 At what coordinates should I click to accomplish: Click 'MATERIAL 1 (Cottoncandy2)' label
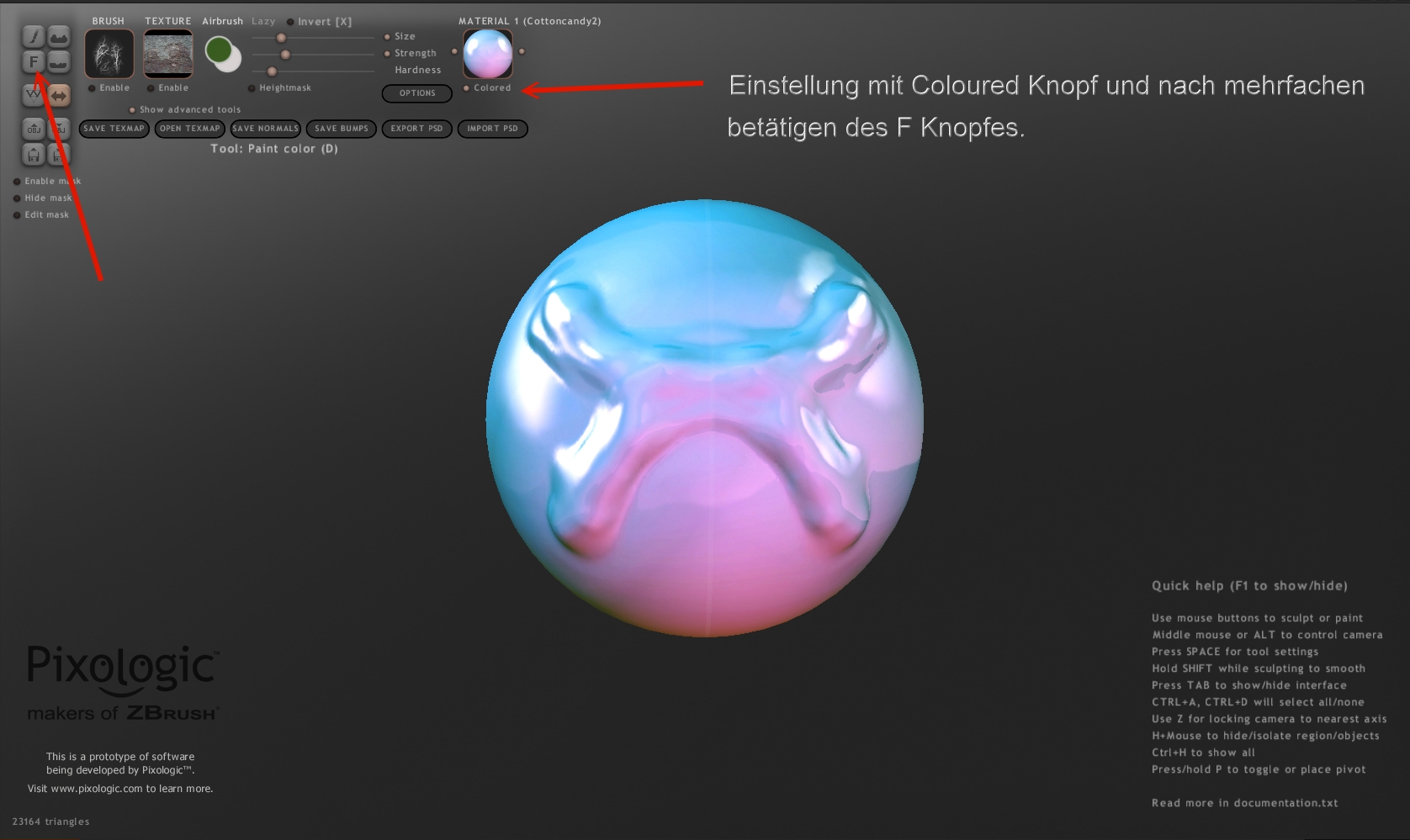[x=530, y=21]
